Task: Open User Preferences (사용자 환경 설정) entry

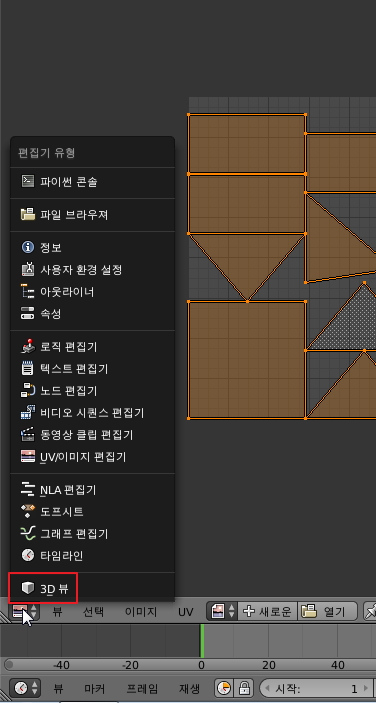Action: click(x=92, y=269)
